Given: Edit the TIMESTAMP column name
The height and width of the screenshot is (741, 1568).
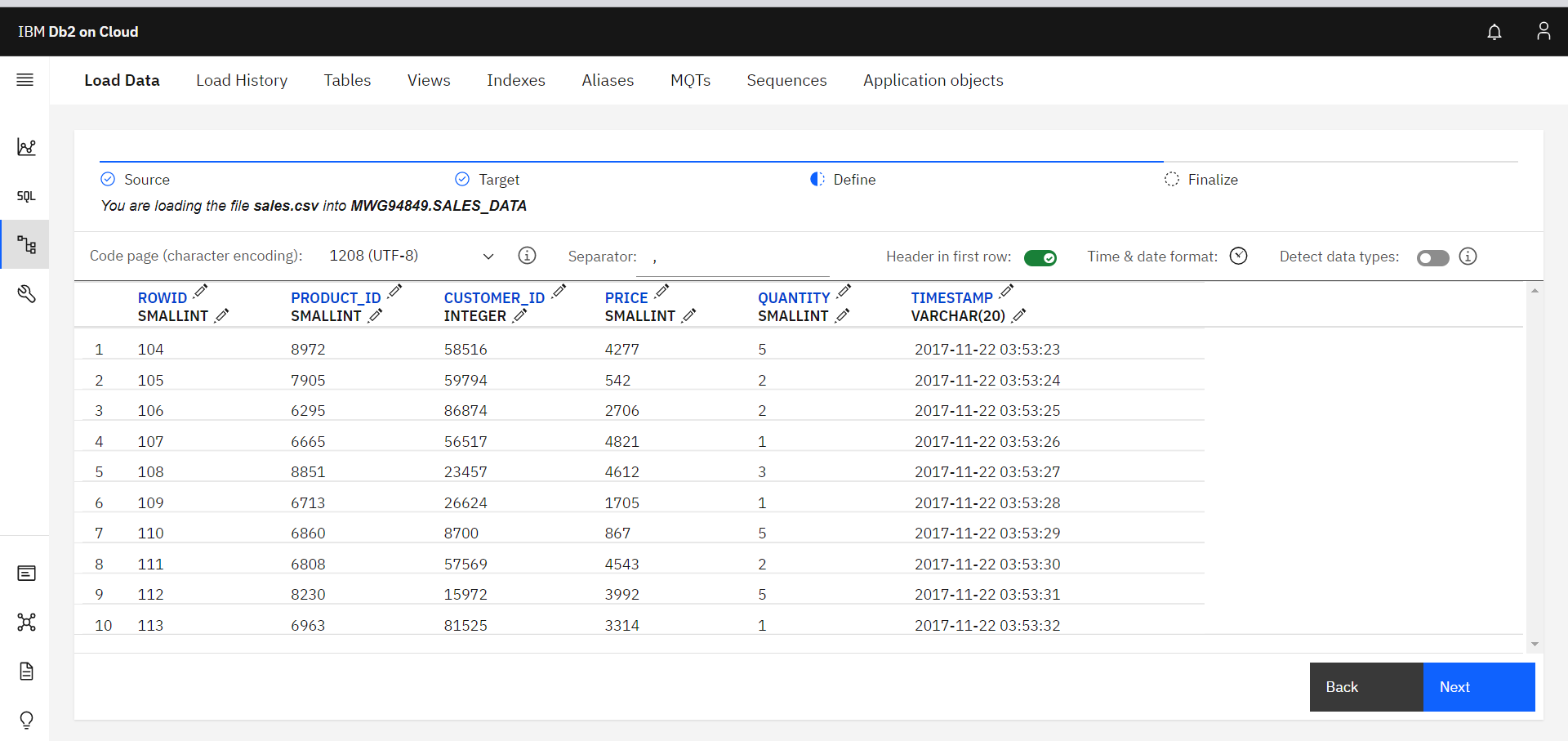Looking at the screenshot, I should pyautogui.click(x=1007, y=291).
